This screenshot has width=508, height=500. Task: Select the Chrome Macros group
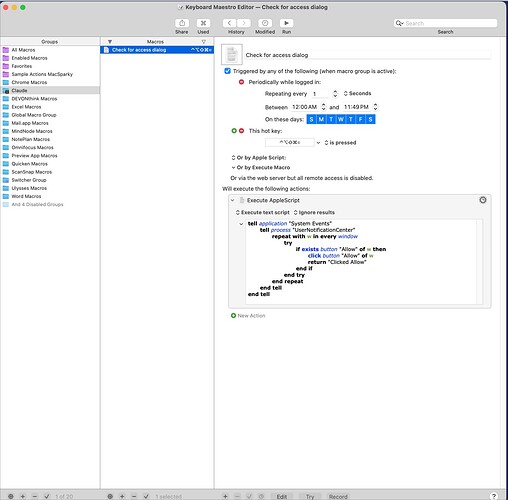click(x=29, y=82)
